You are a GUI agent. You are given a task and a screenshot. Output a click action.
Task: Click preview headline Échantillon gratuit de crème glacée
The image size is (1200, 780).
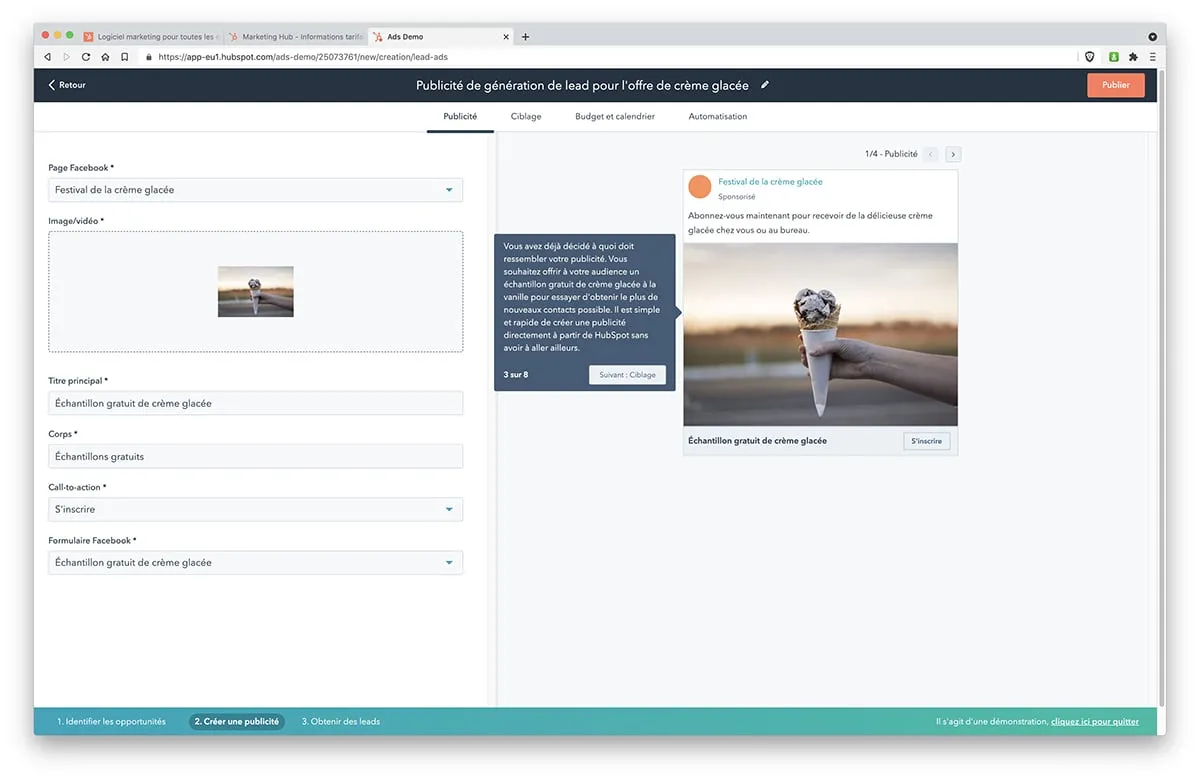(758, 441)
